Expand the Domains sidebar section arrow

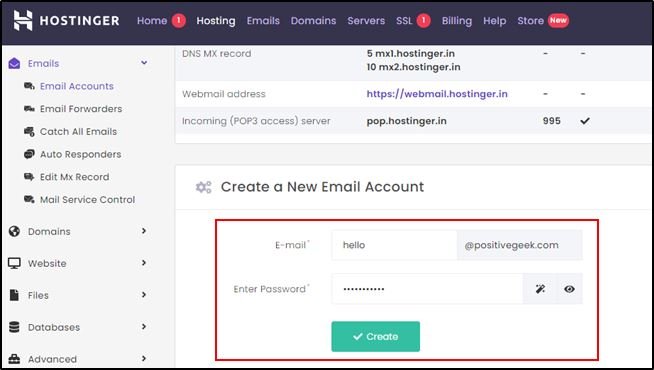click(144, 231)
